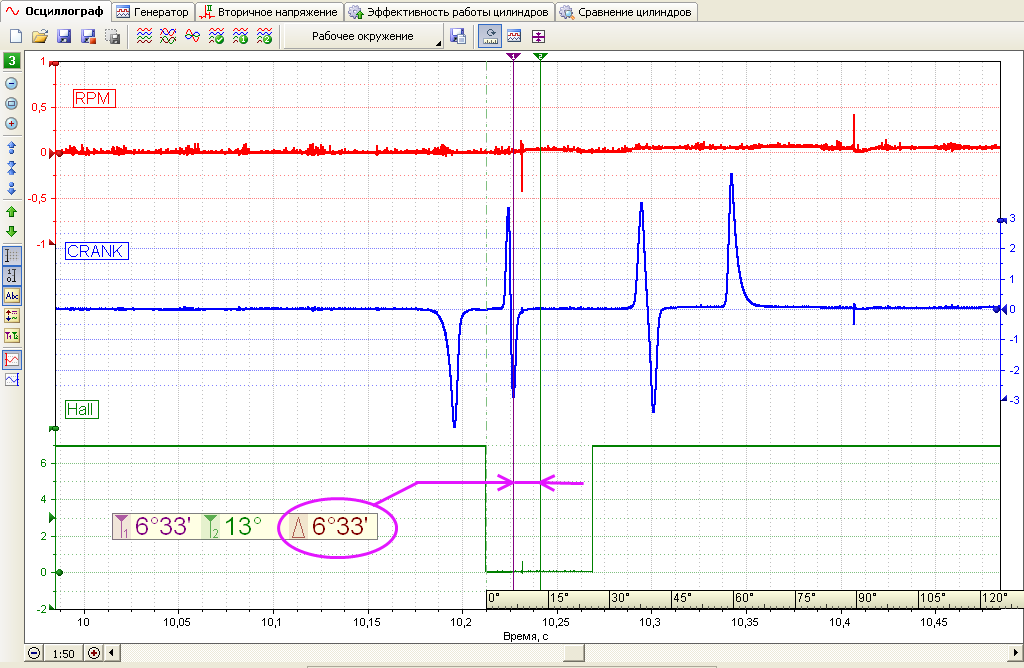Screen dimensions: 1024x668
Task: Open the Рабочее окружение dropdown
Action: [363, 37]
